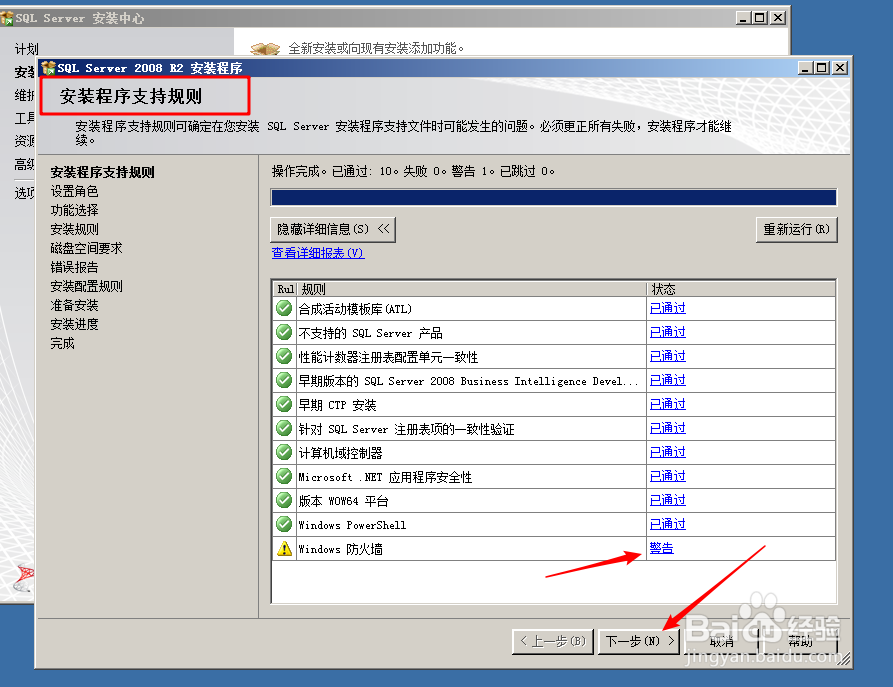The height and width of the screenshot is (687, 893).
Task: Click the 上一步(B) button
Action: coord(553,641)
